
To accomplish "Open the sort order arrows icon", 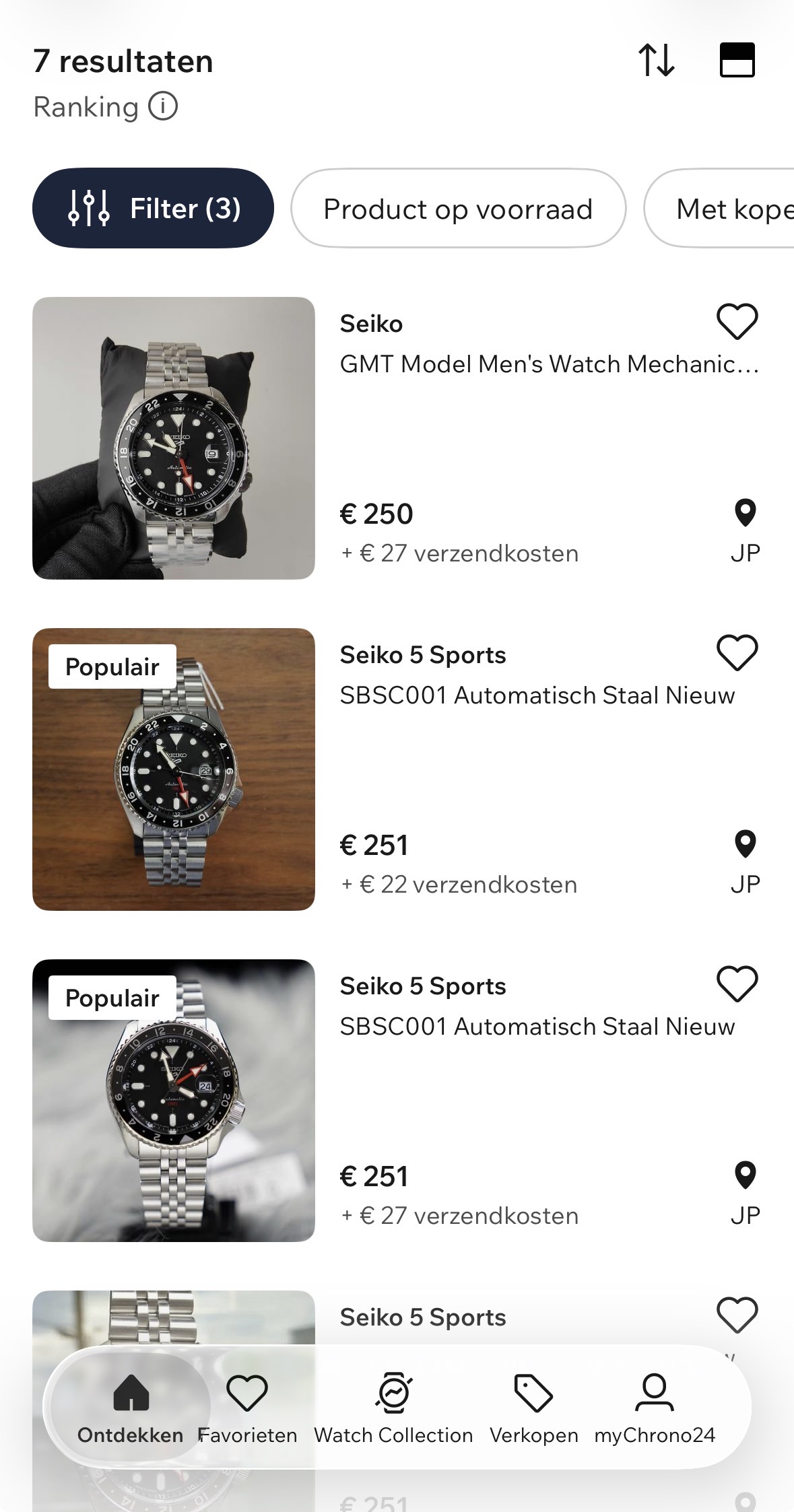I will [x=656, y=61].
